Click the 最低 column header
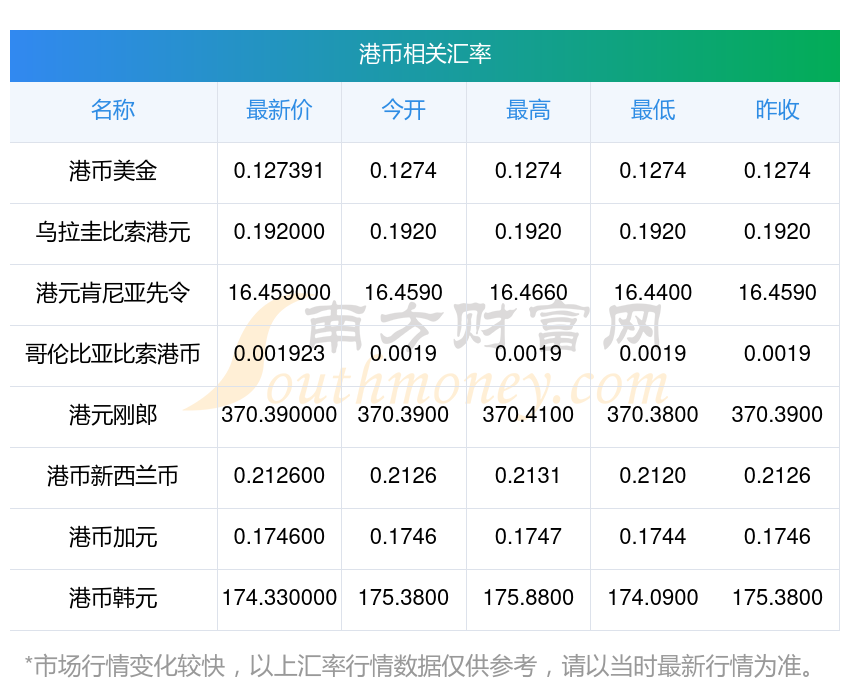The width and height of the screenshot is (850, 698). pyautogui.click(x=653, y=110)
